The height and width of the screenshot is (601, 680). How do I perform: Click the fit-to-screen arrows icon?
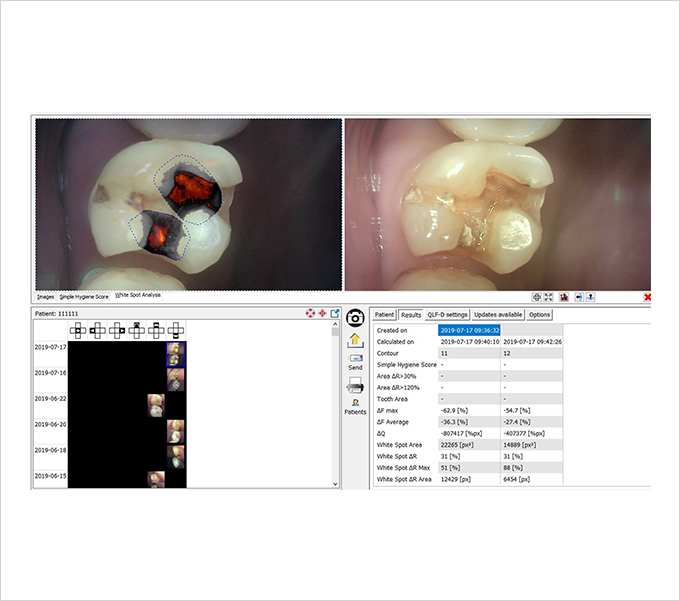coord(549,297)
